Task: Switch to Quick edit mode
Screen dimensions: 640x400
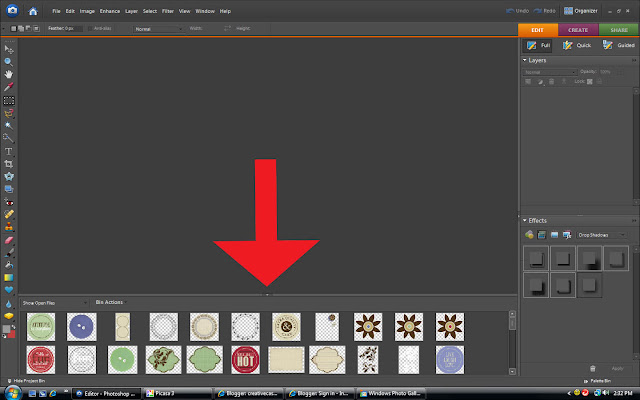Action: pyautogui.click(x=577, y=45)
